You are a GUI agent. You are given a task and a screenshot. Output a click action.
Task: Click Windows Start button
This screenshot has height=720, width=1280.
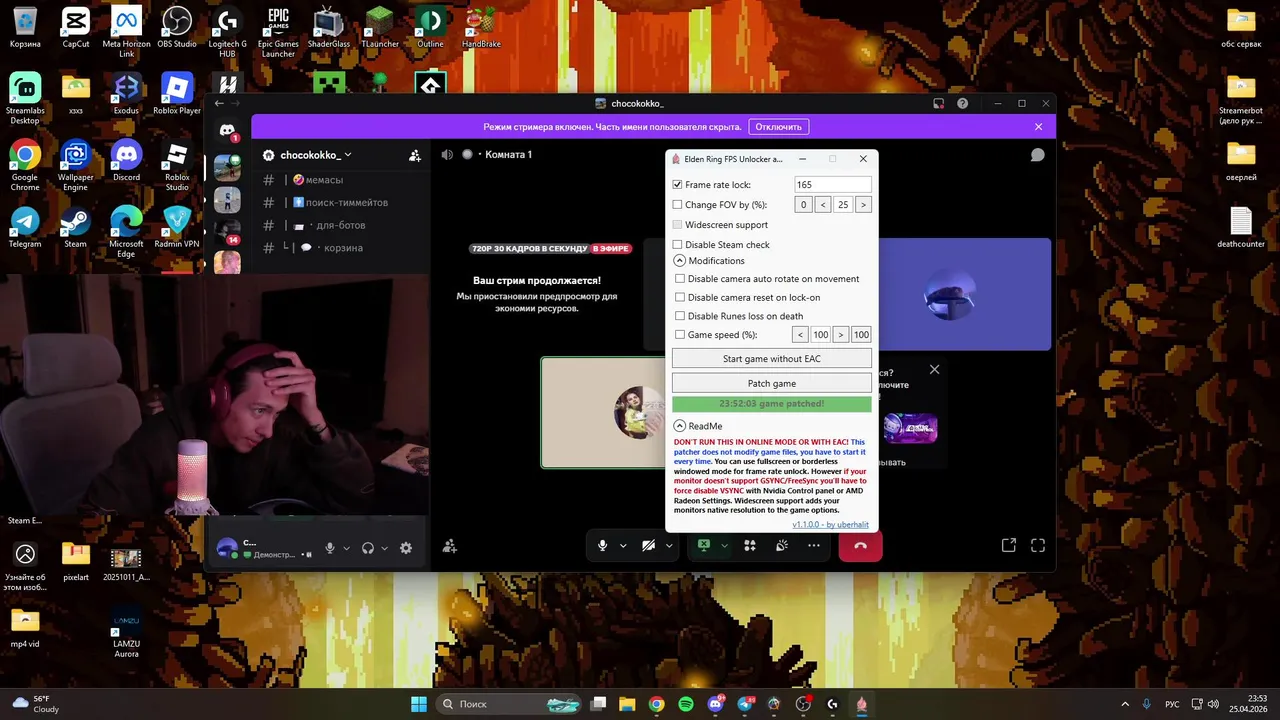[418, 704]
